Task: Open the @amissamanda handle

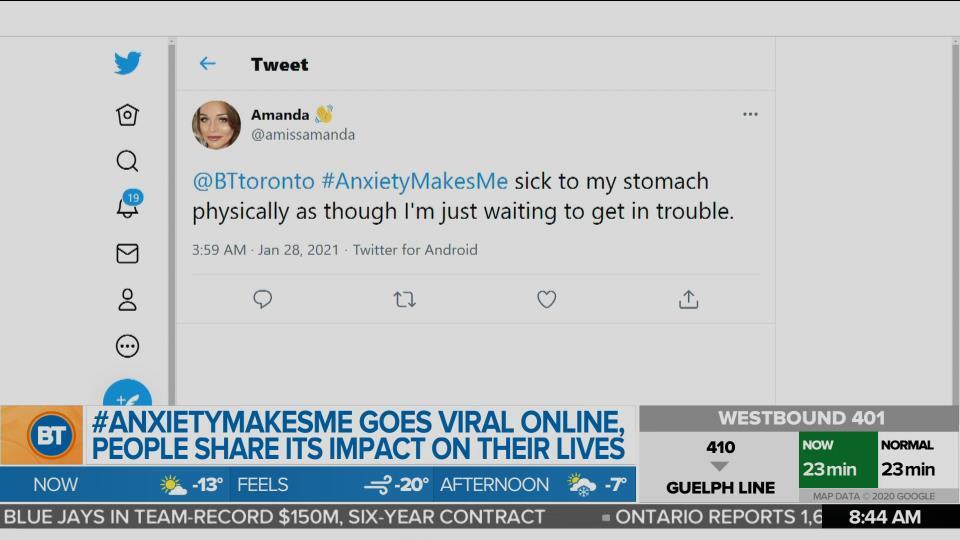Action: pos(303,135)
